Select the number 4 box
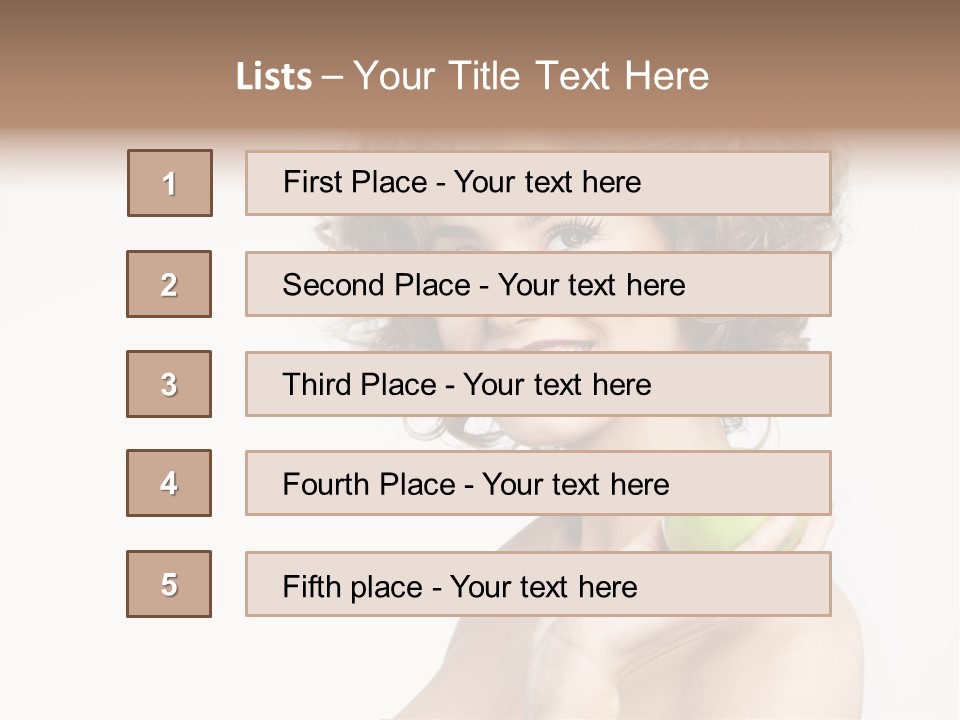 [x=169, y=483]
